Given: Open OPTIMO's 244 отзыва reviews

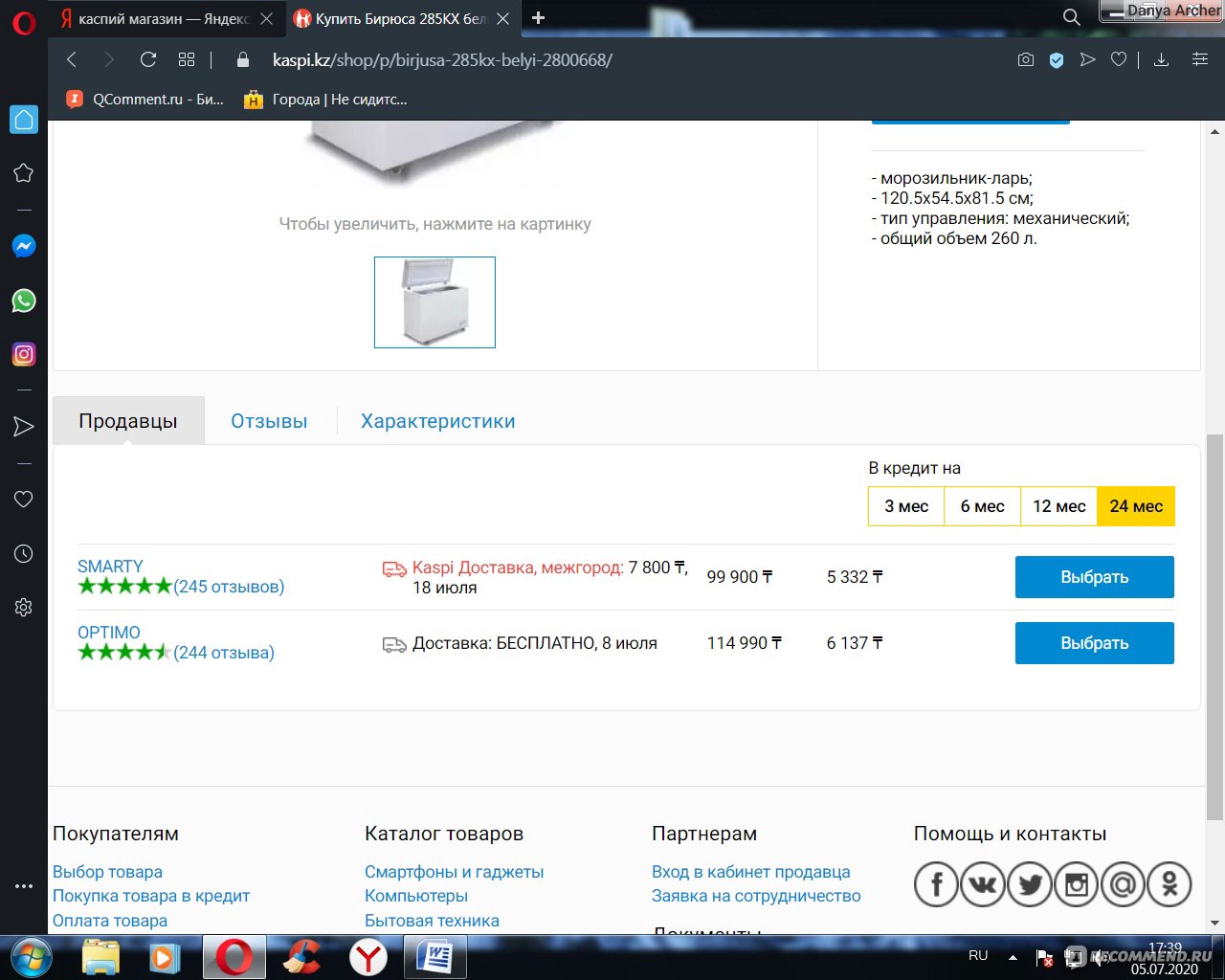Looking at the screenshot, I should click(x=224, y=653).
